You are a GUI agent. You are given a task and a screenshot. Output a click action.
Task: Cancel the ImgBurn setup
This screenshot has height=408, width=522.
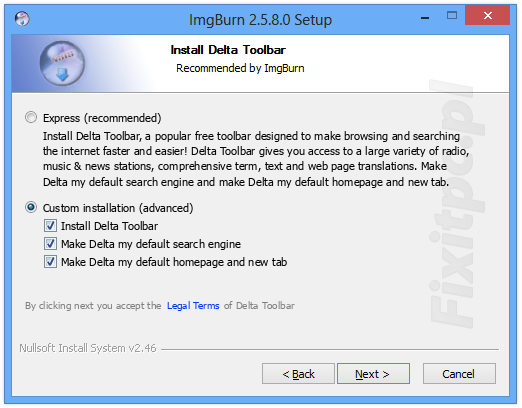pyautogui.click(x=459, y=374)
